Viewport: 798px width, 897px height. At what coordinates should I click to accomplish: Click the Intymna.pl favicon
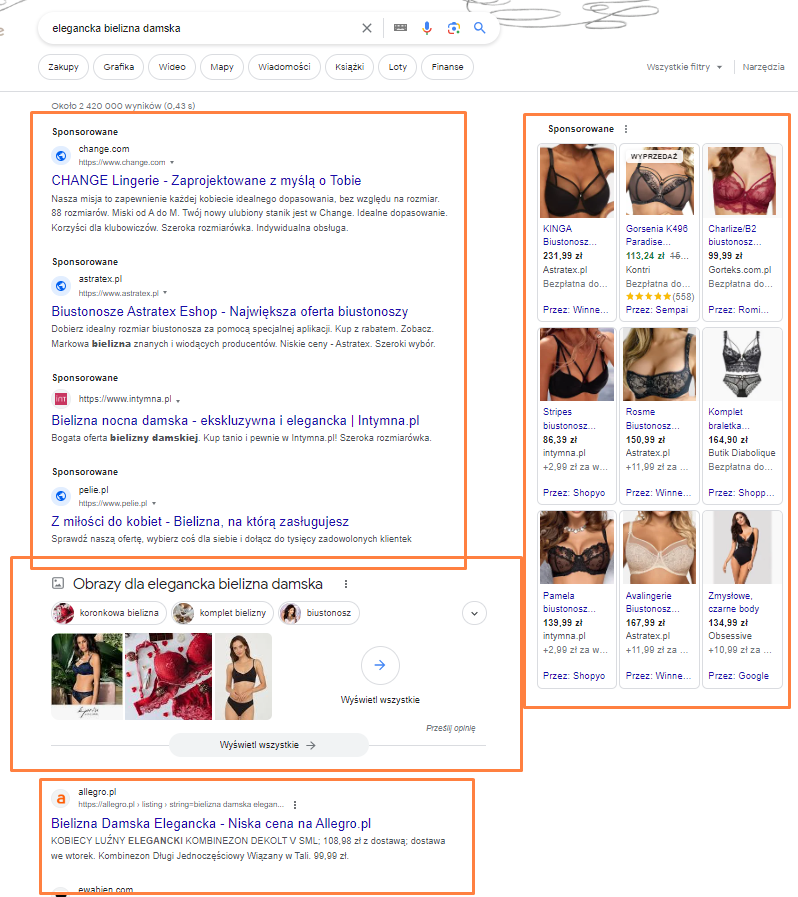(61, 399)
